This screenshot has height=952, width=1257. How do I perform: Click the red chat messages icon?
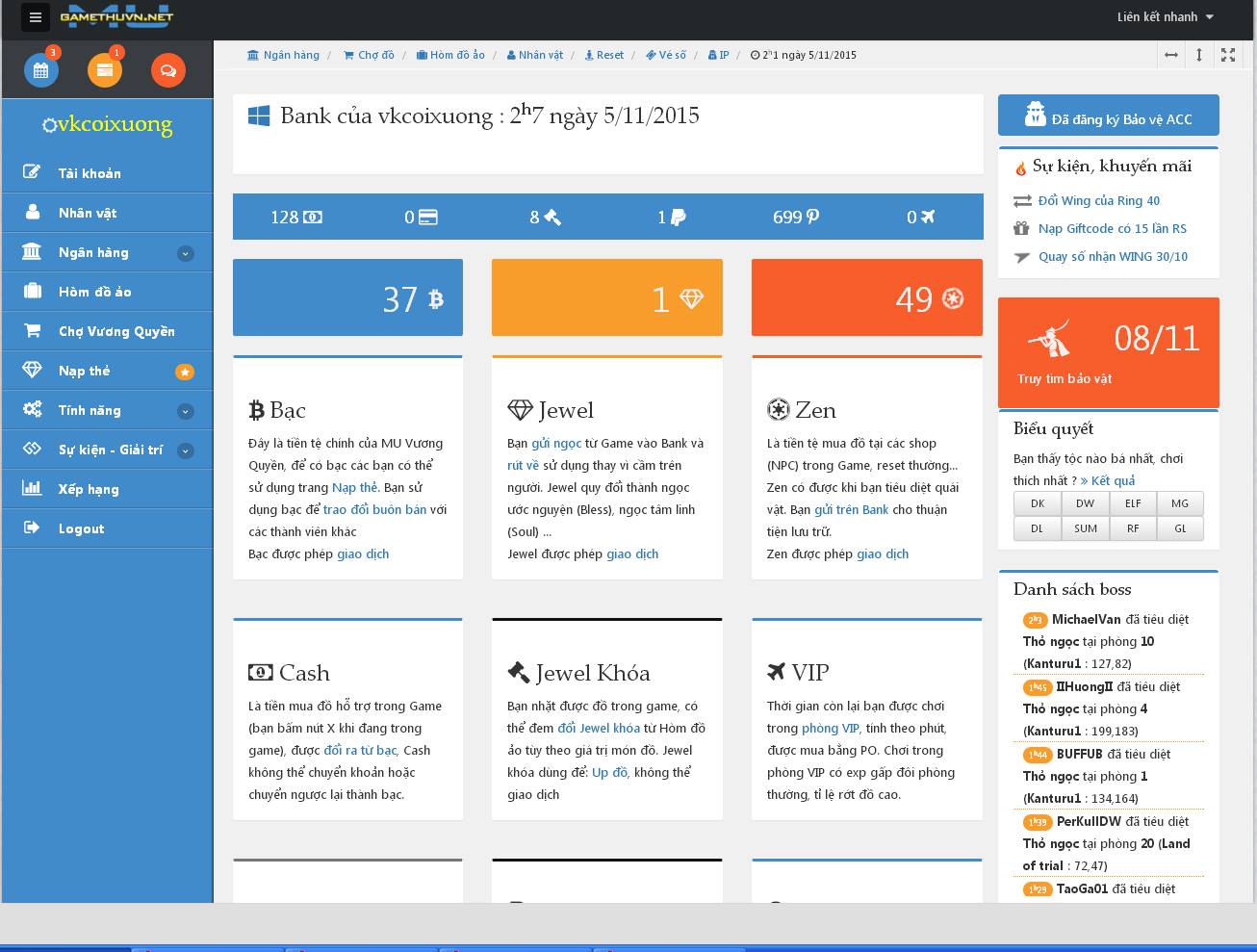(x=168, y=70)
